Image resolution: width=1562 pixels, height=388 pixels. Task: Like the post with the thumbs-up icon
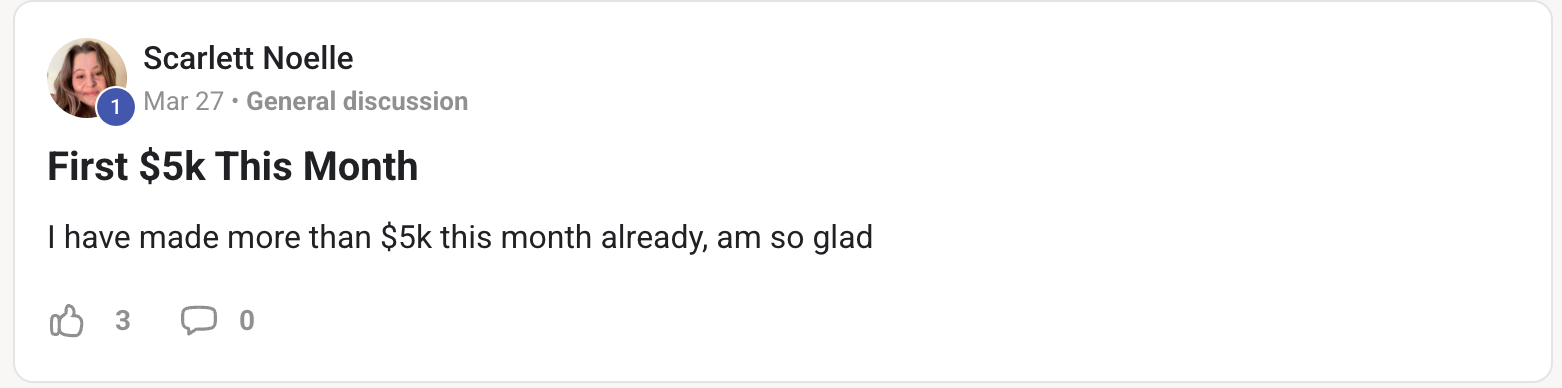coord(66,321)
